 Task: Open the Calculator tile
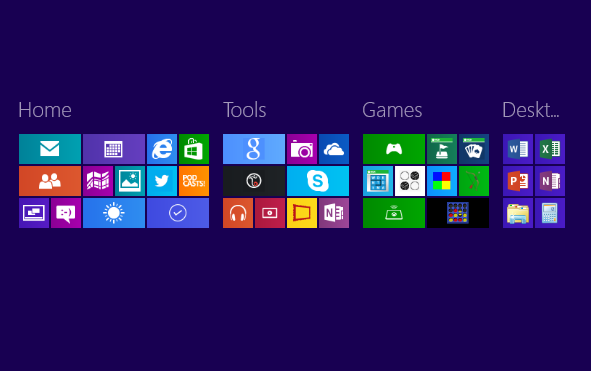tap(550, 213)
